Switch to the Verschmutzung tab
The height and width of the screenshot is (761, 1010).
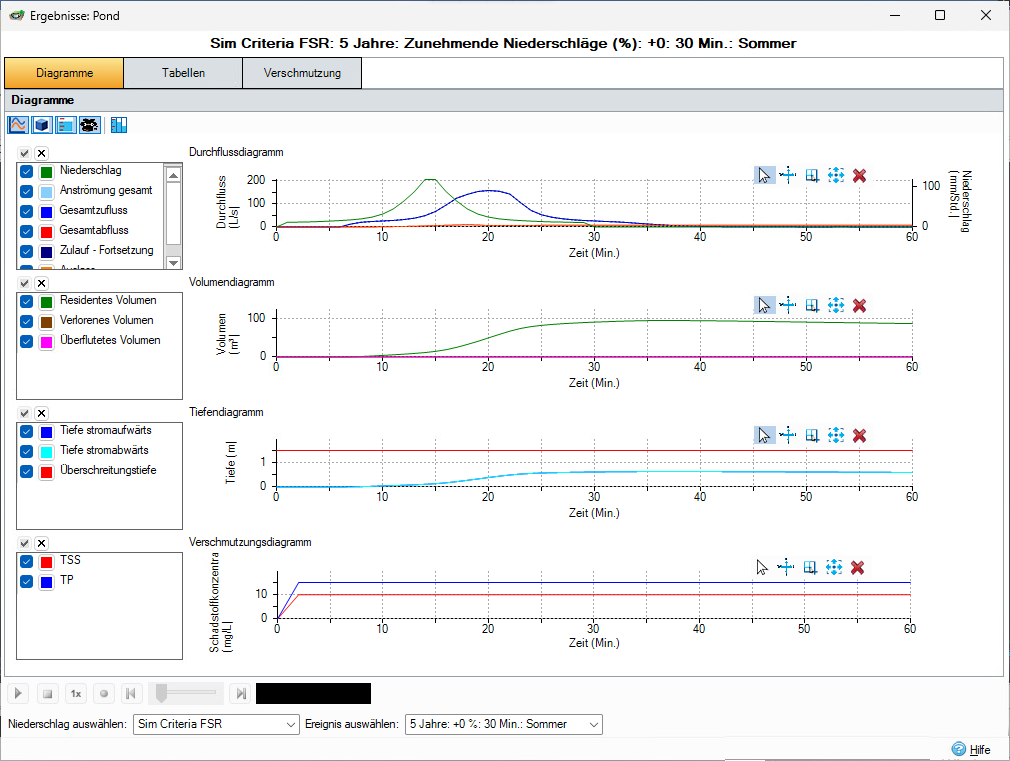302,73
